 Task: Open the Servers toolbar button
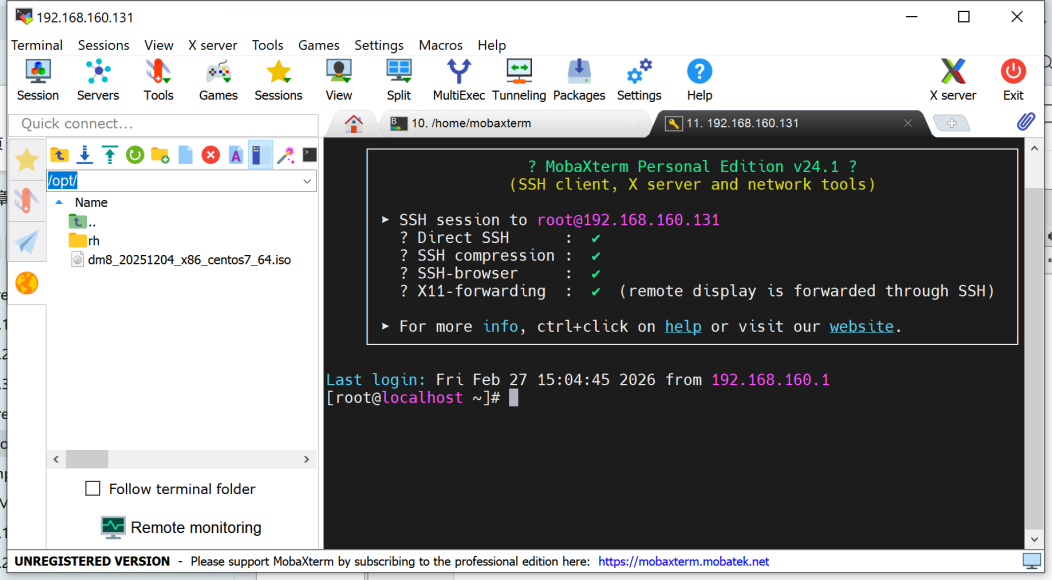click(98, 81)
